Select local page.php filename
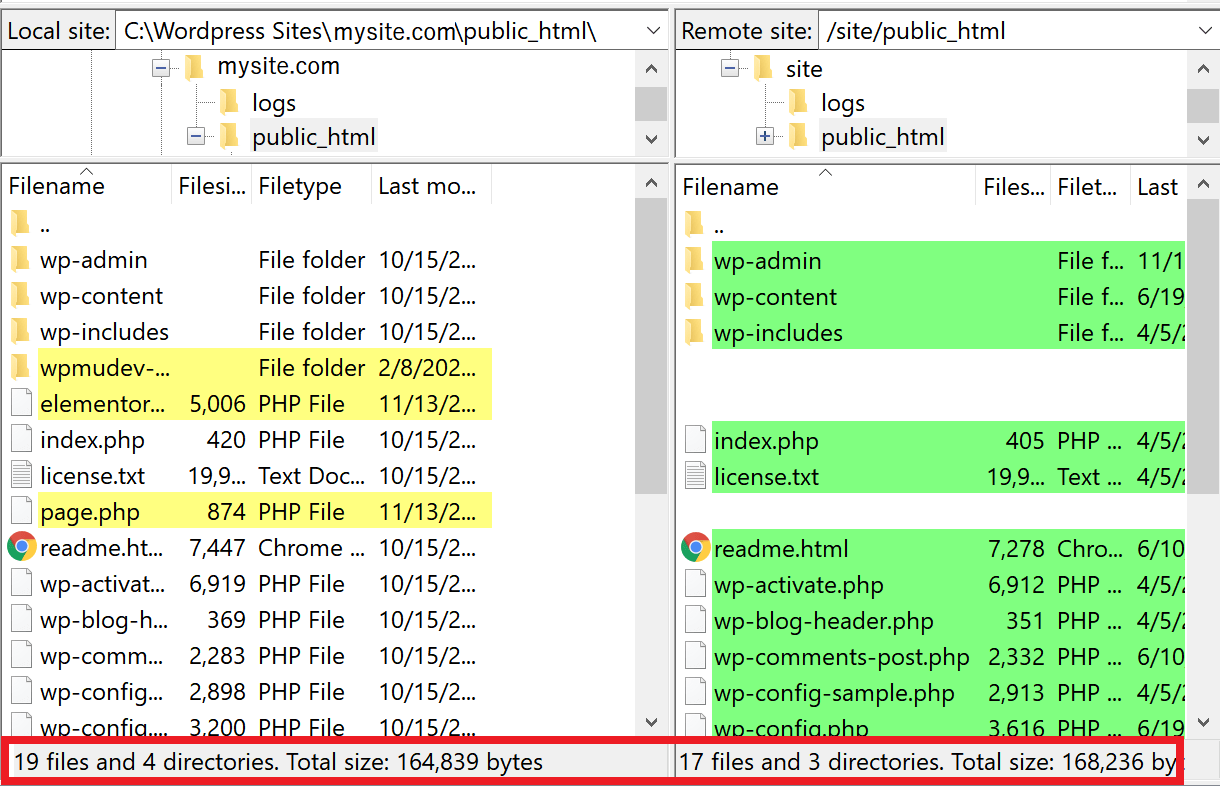 pyautogui.click(x=90, y=512)
